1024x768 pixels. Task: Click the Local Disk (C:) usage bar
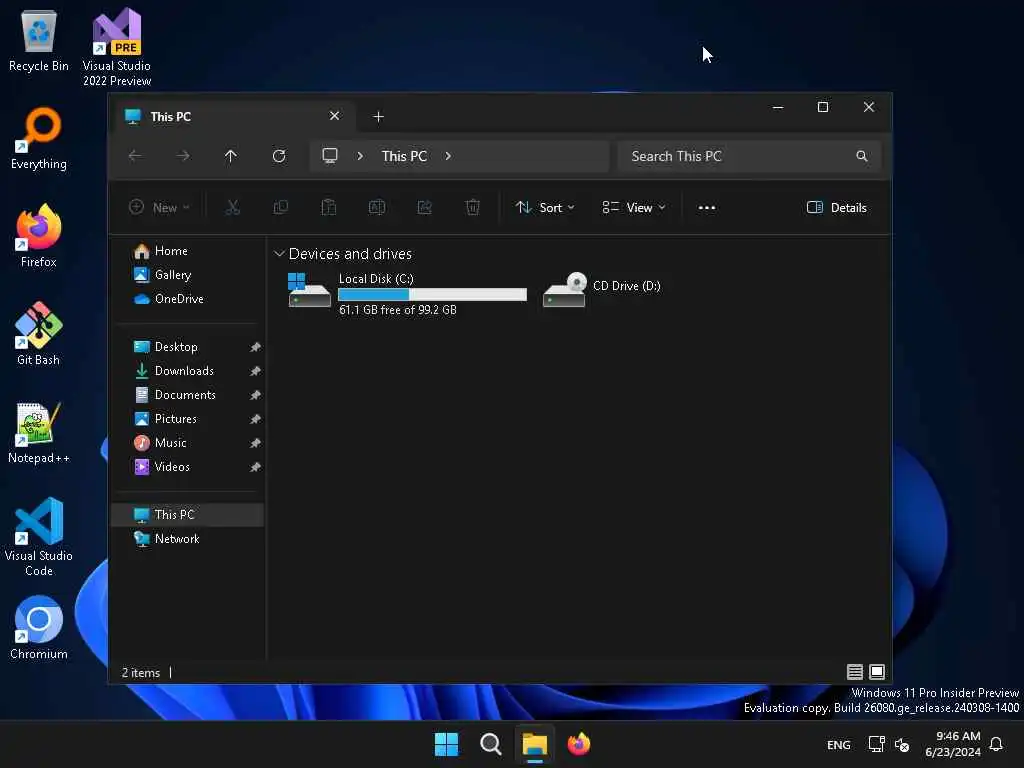pyautogui.click(x=432, y=295)
